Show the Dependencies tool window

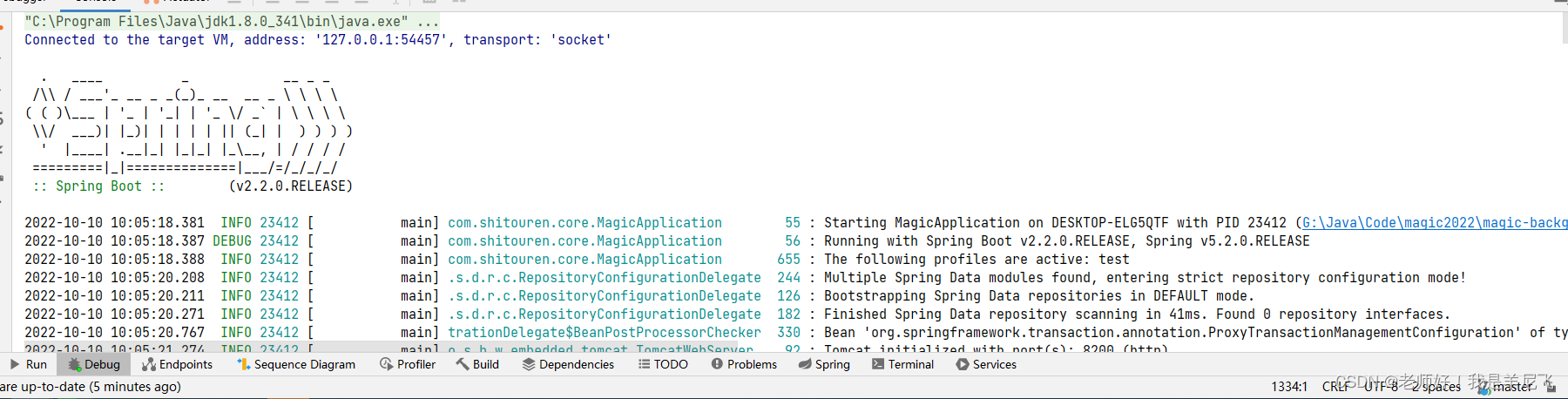(x=568, y=364)
